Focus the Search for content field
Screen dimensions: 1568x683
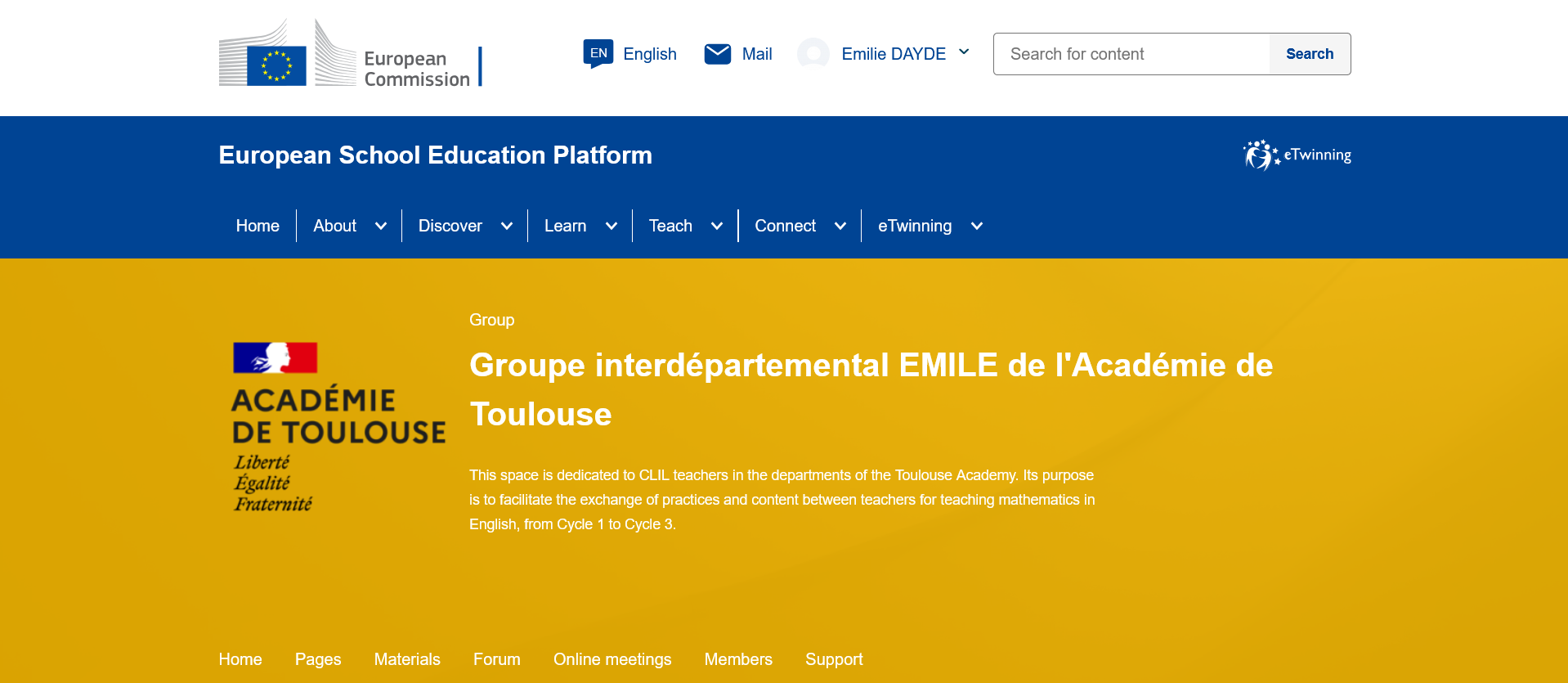click(1131, 54)
